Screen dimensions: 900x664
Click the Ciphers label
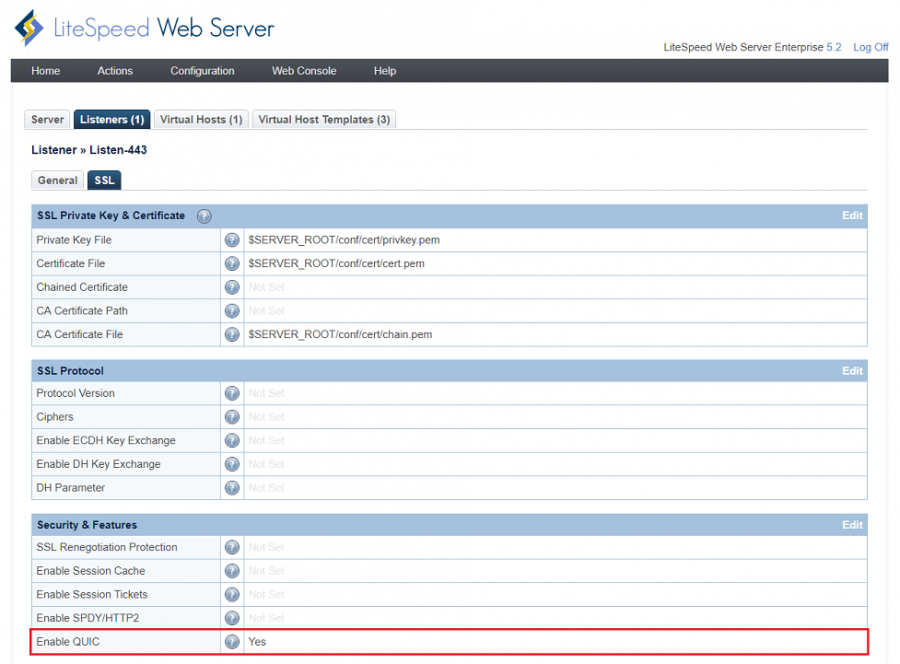click(x=55, y=417)
